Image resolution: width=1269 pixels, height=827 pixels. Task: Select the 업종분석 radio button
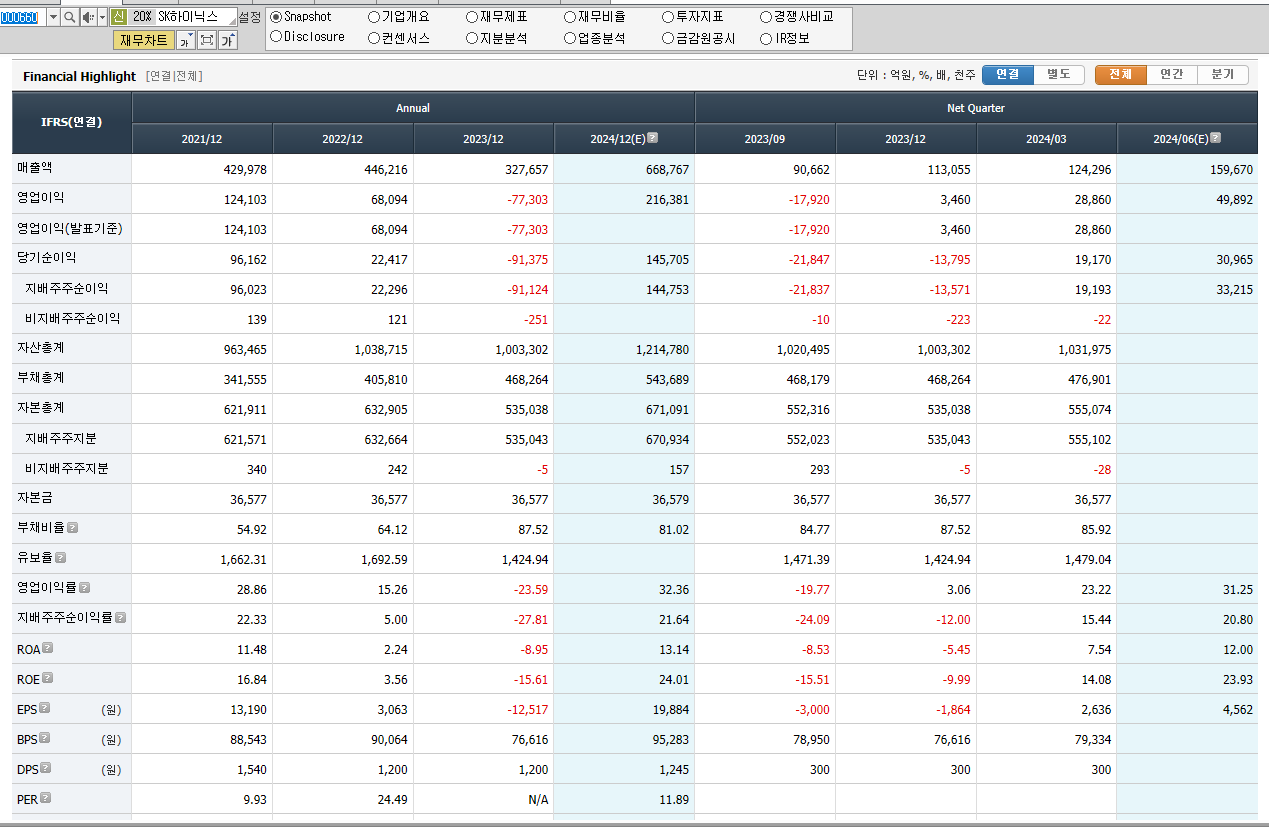coord(570,38)
